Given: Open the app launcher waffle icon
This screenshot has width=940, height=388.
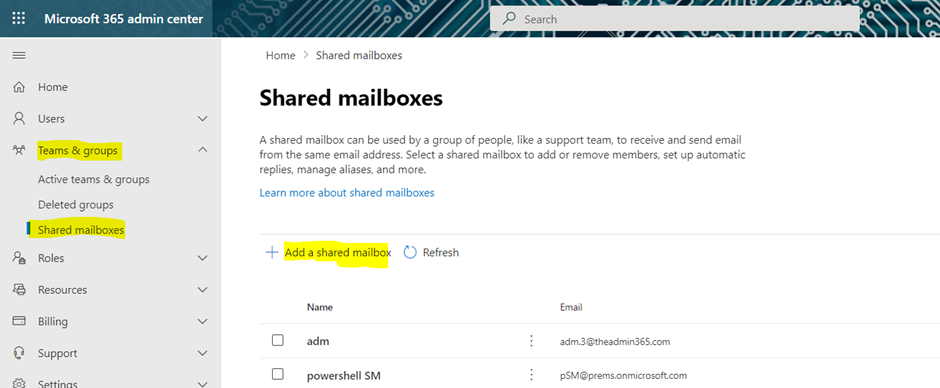Looking at the screenshot, I should coord(19,19).
